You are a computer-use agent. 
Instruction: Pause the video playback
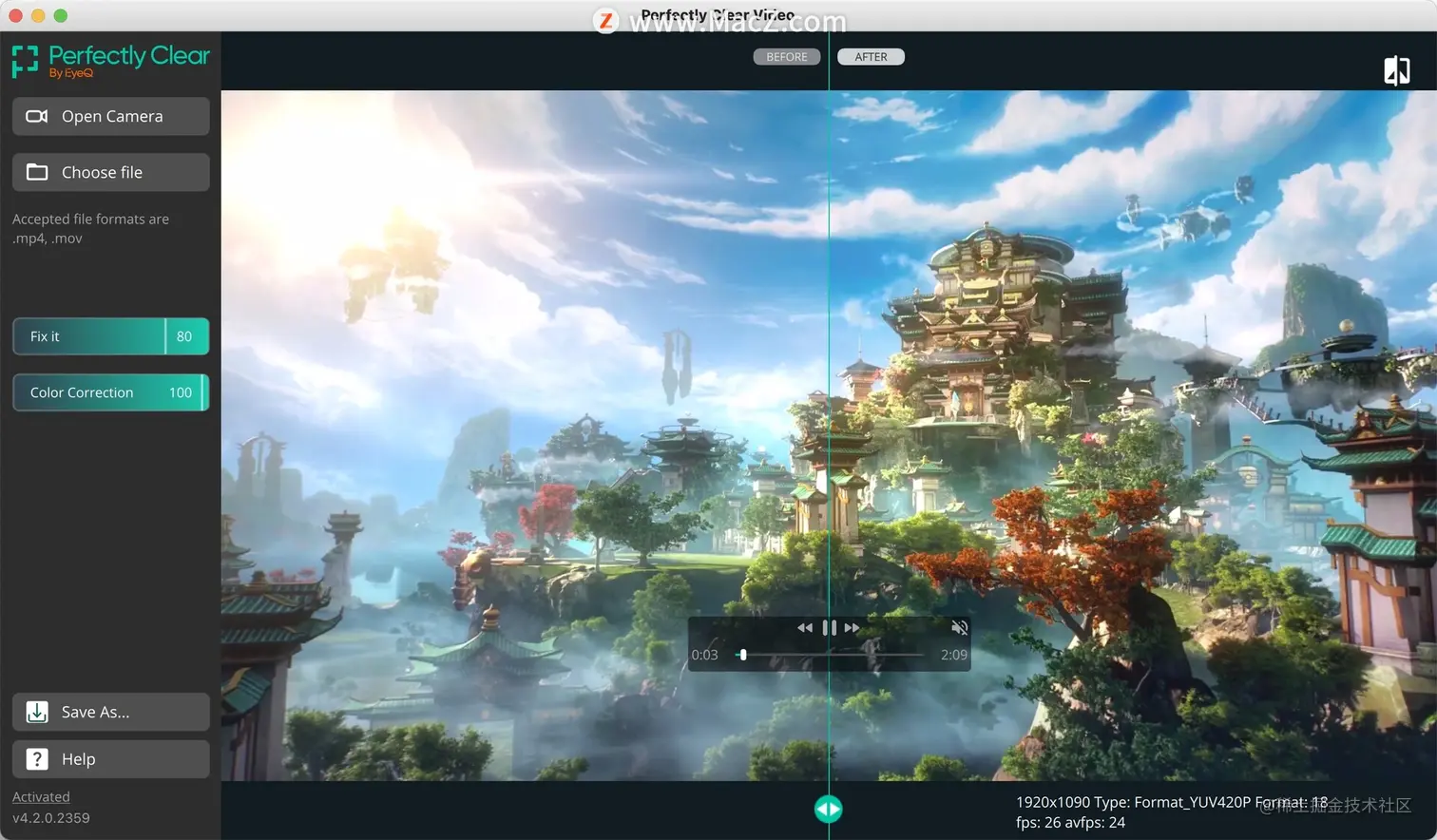(829, 628)
